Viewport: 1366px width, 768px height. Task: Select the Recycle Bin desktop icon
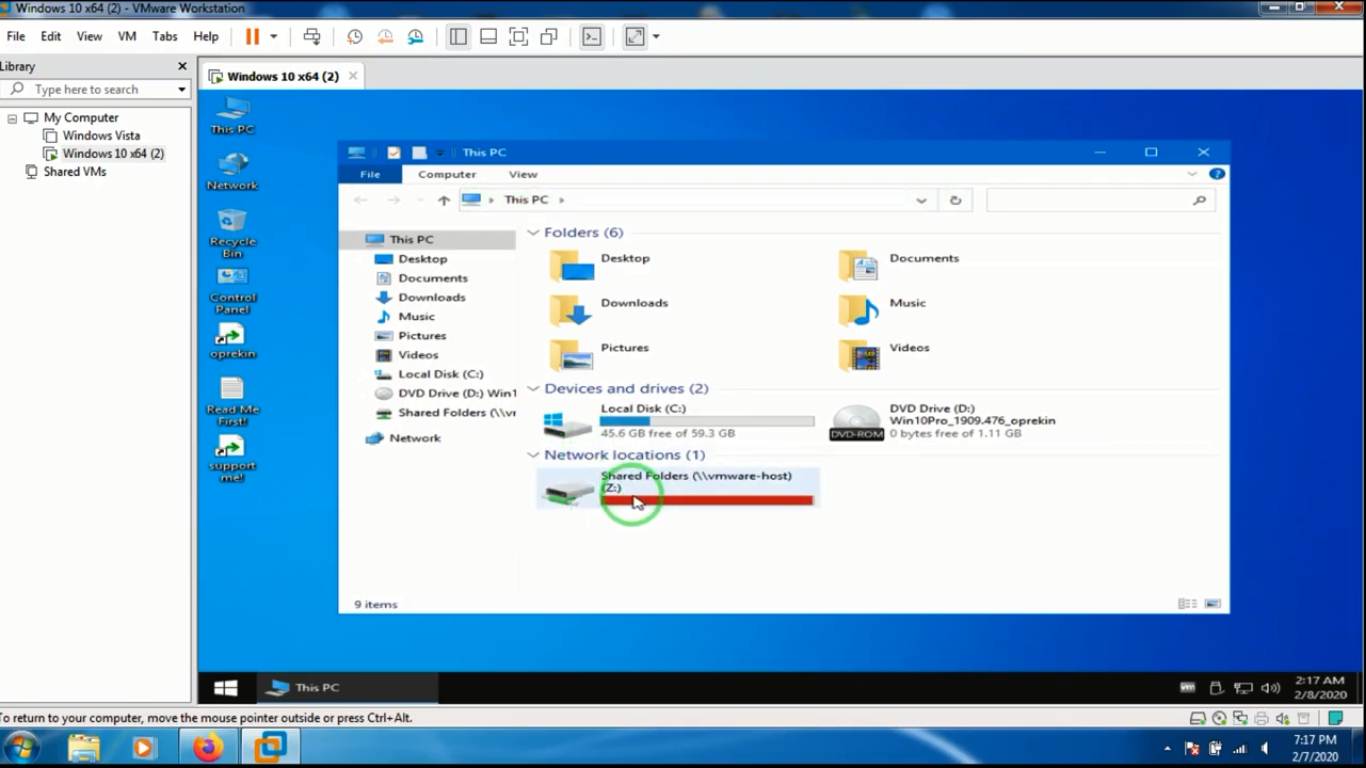pos(232,233)
